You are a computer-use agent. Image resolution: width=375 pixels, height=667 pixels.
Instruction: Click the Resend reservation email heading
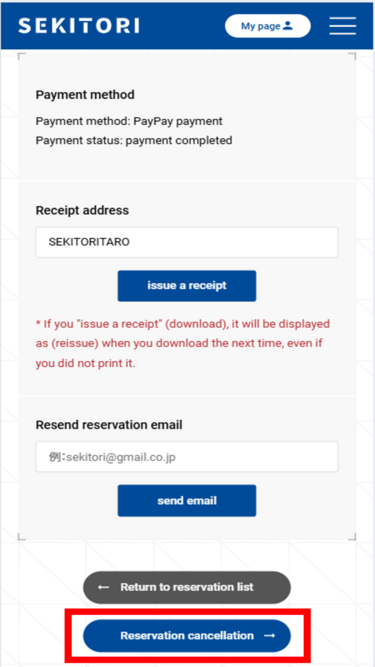109,425
